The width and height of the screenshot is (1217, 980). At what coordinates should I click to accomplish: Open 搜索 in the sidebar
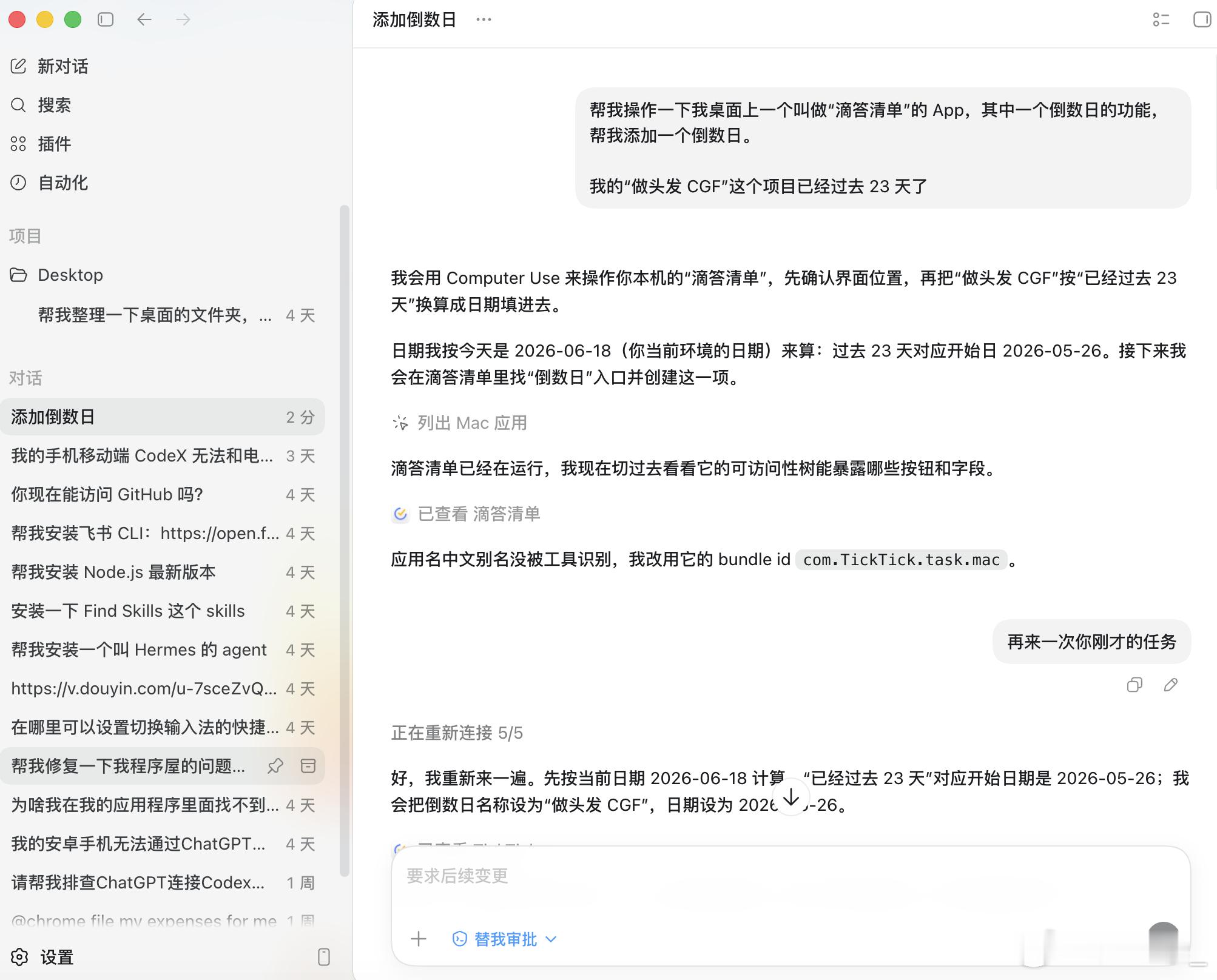41,105
